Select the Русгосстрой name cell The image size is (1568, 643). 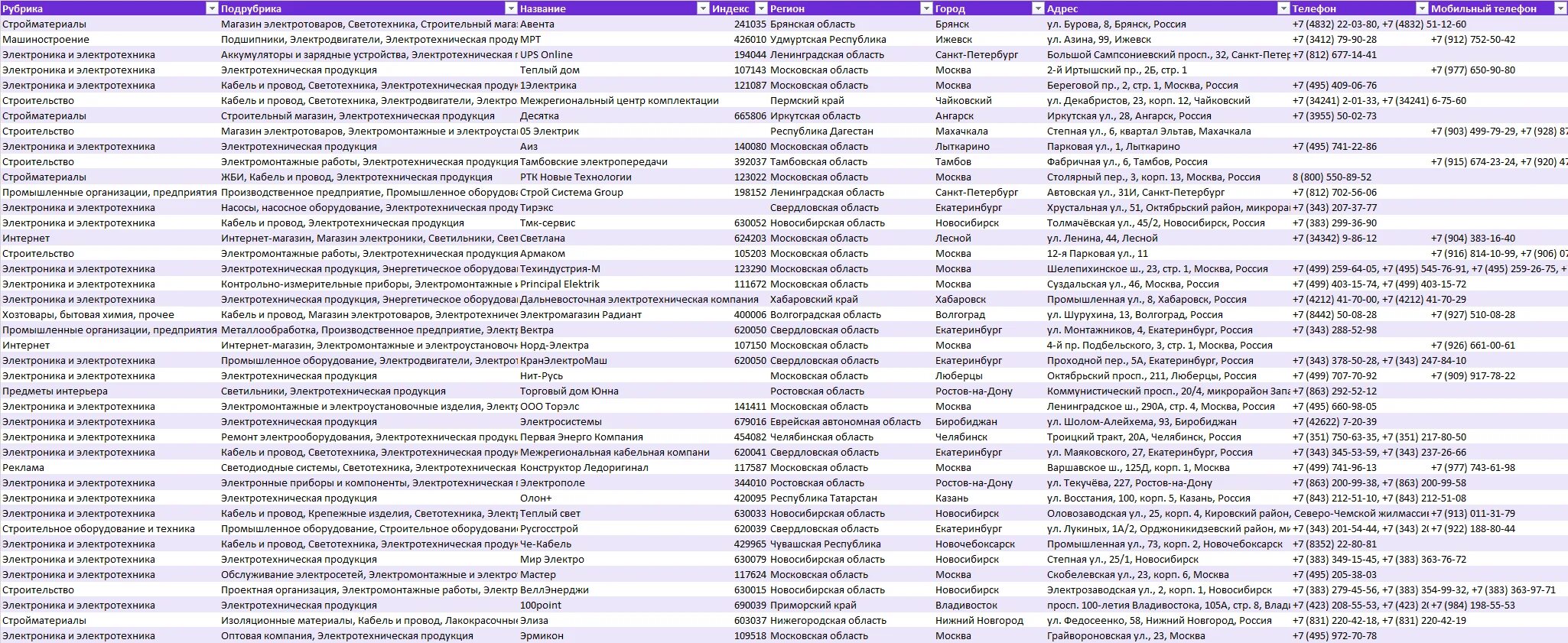[613, 528]
